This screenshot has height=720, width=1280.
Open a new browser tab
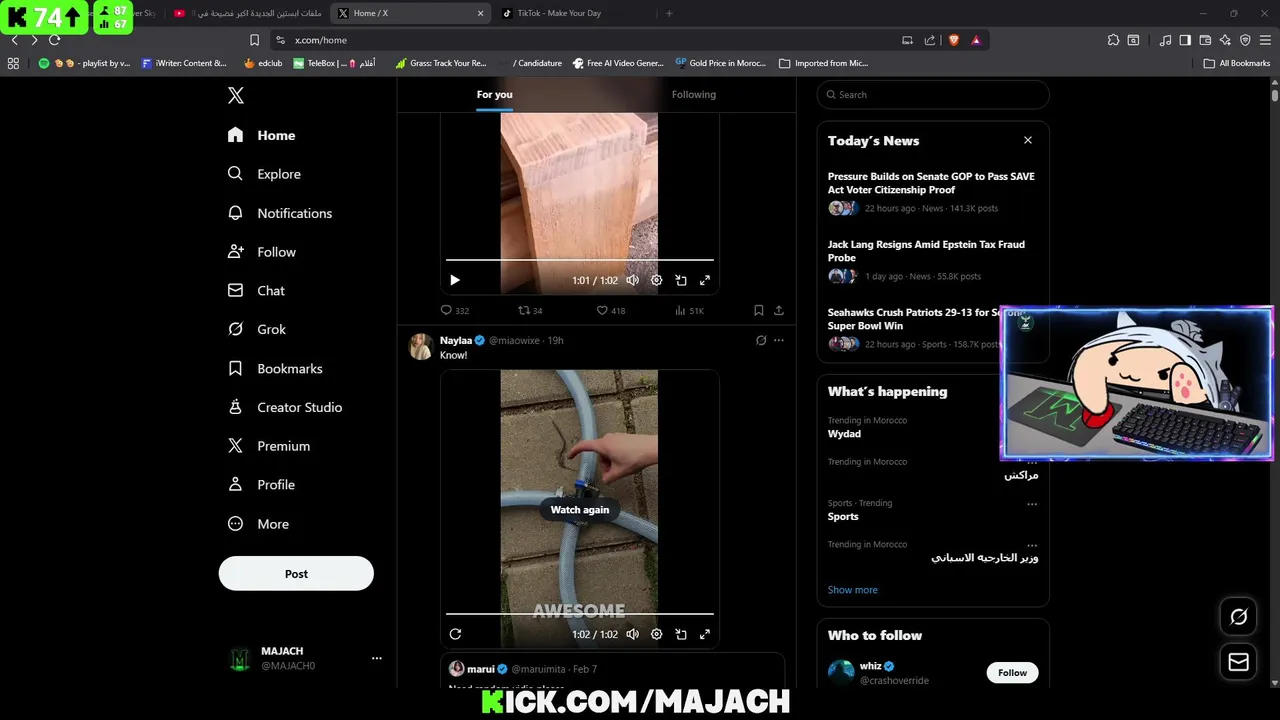pos(669,13)
